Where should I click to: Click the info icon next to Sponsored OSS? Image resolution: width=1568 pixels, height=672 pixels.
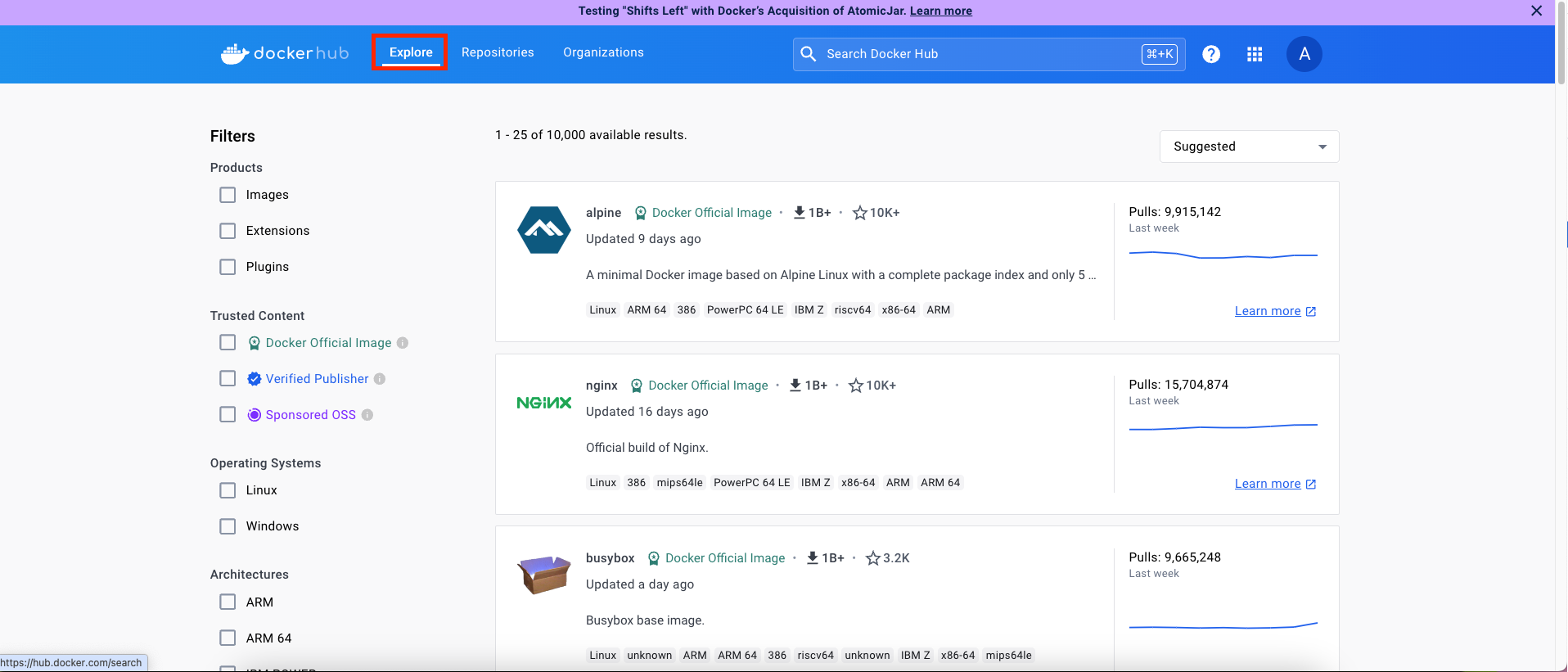[x=367, y=415]
